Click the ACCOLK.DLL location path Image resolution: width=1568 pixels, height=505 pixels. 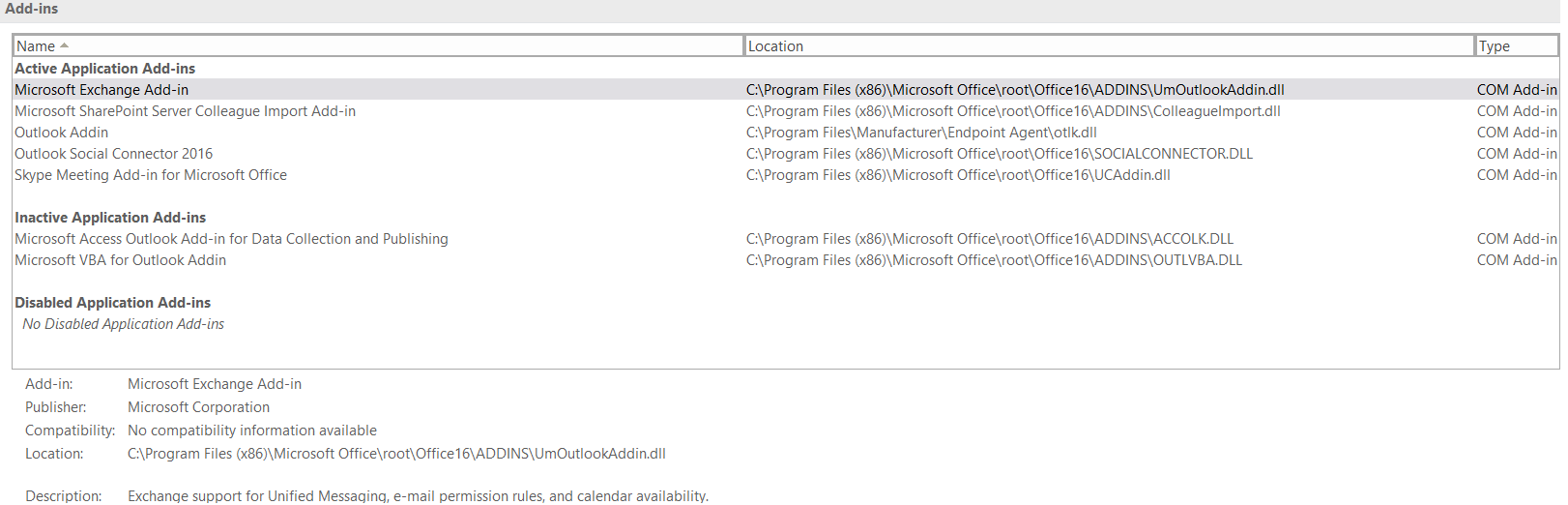[990, 239]
